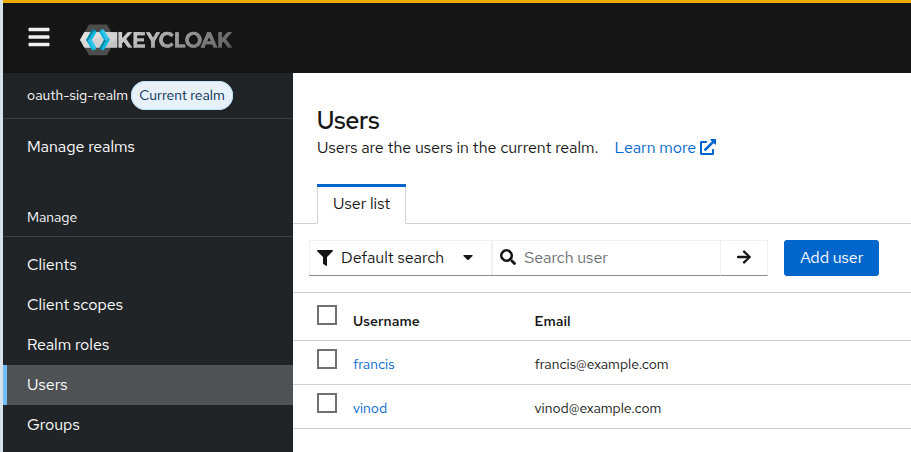
Task: Click the Users page heading
Action: click(348, 120)
